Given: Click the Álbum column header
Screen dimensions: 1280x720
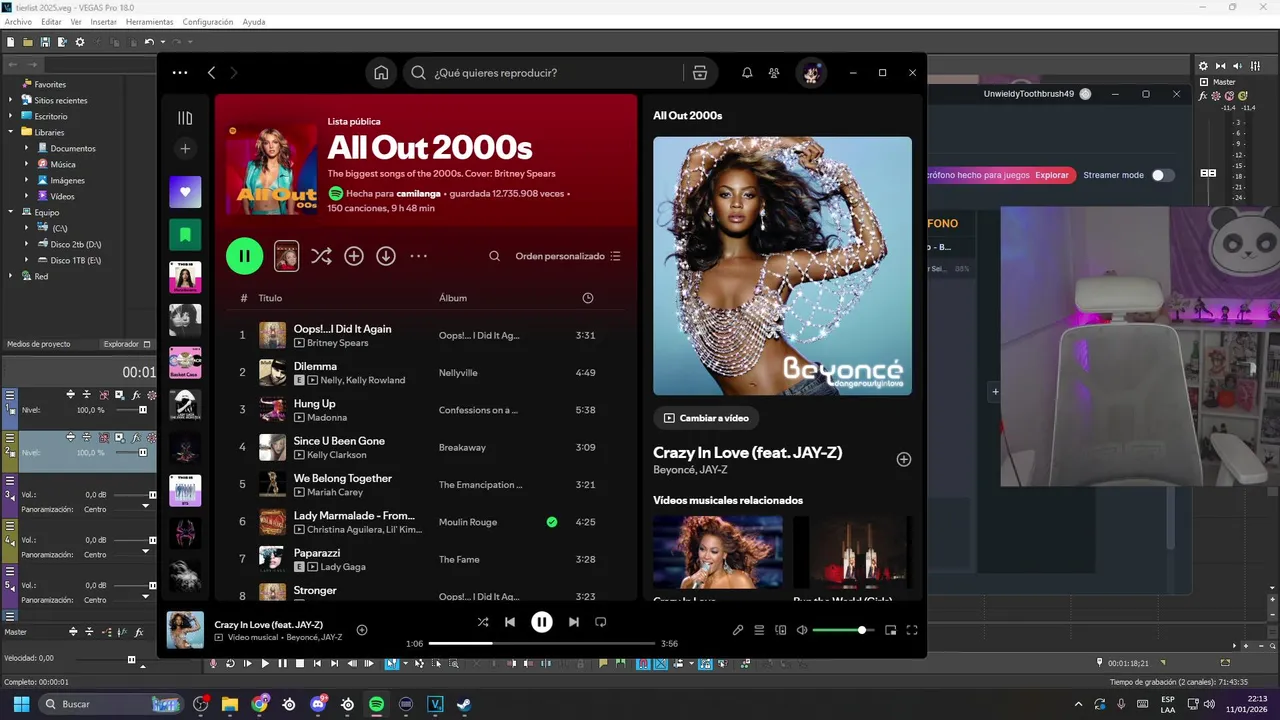Looking at the screenshot, I should [453, 298].
